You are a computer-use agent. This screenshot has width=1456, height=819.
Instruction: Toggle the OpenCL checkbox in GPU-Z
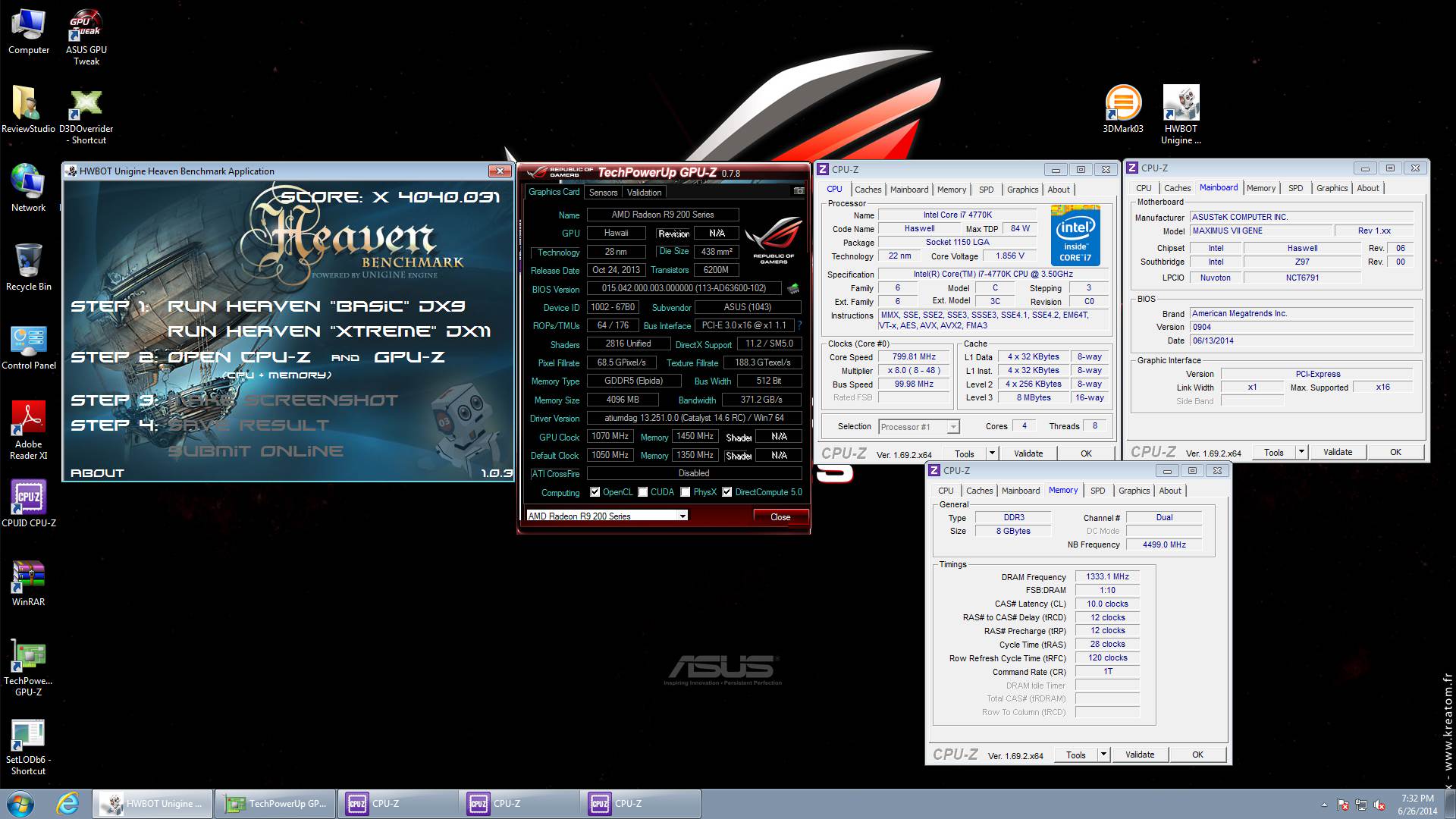(x=595, y=492)
